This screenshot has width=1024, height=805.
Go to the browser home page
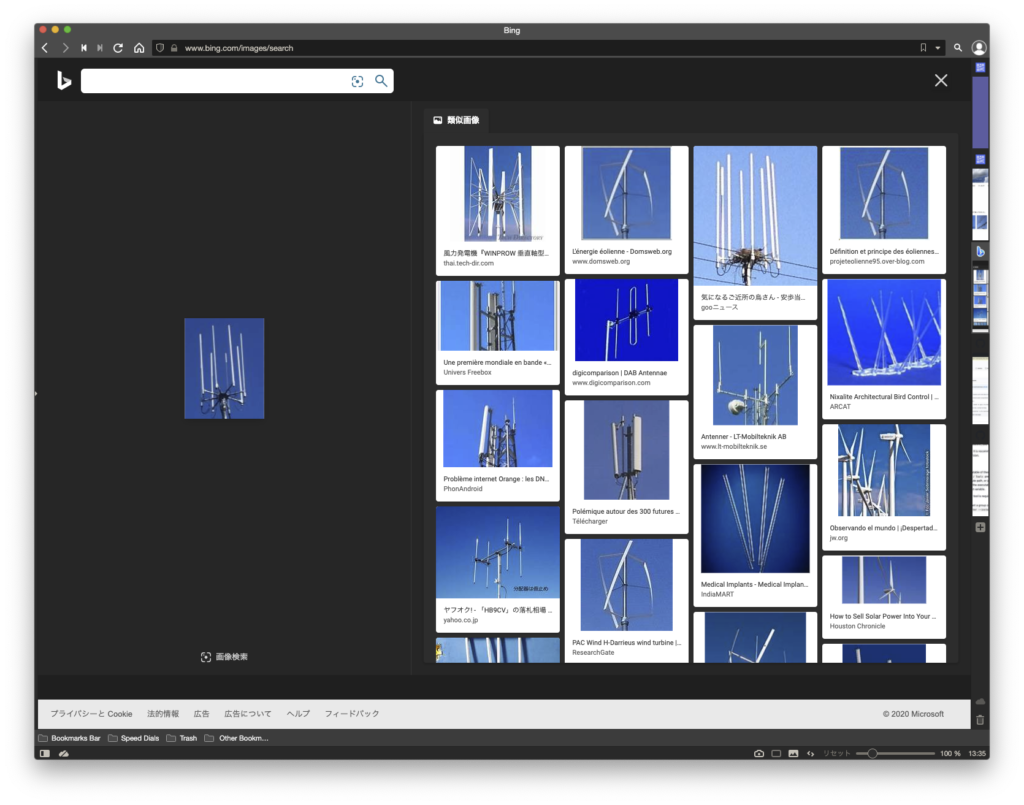(x=138, y=48)
